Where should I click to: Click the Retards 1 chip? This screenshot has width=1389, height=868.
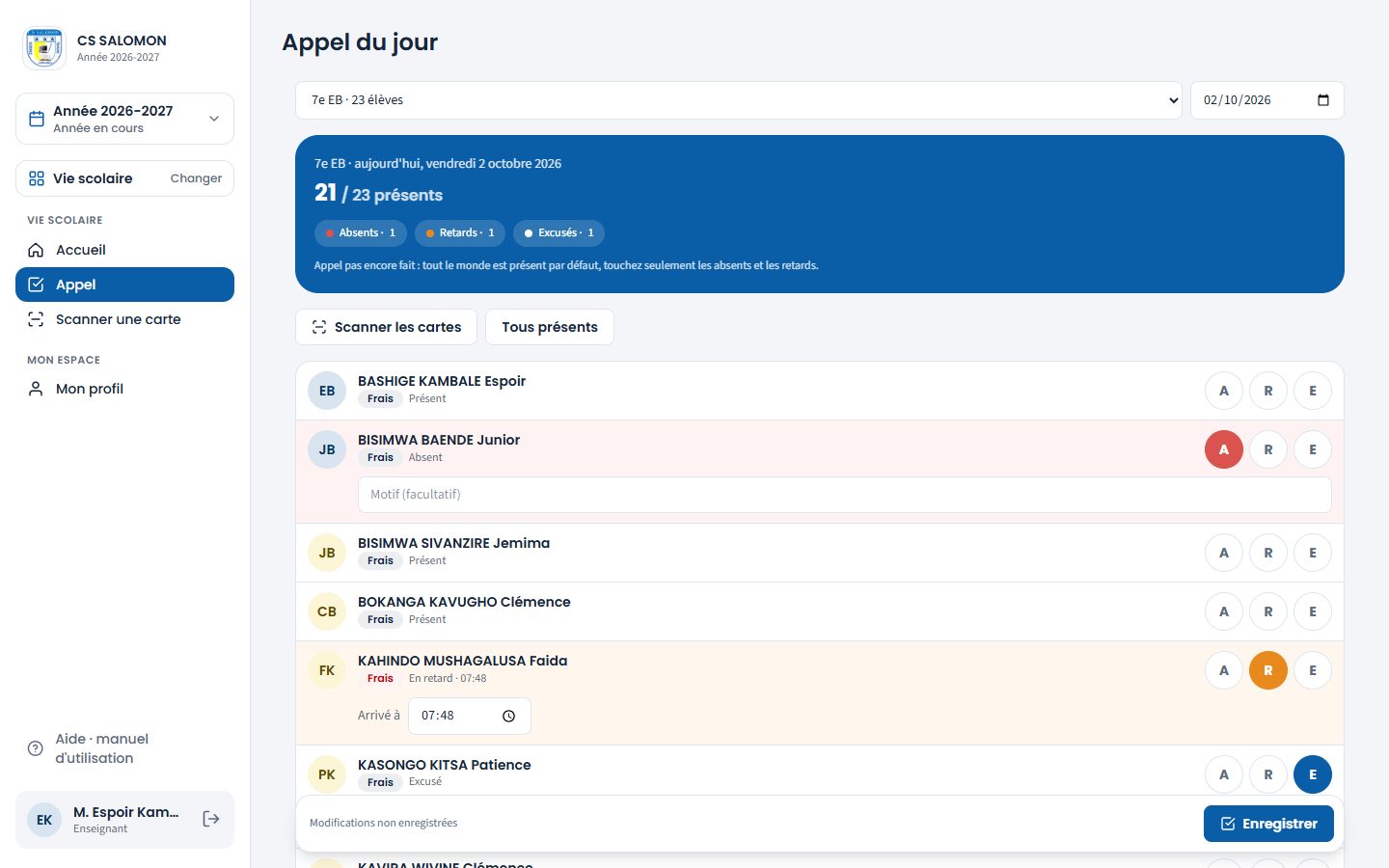[460, 233]
